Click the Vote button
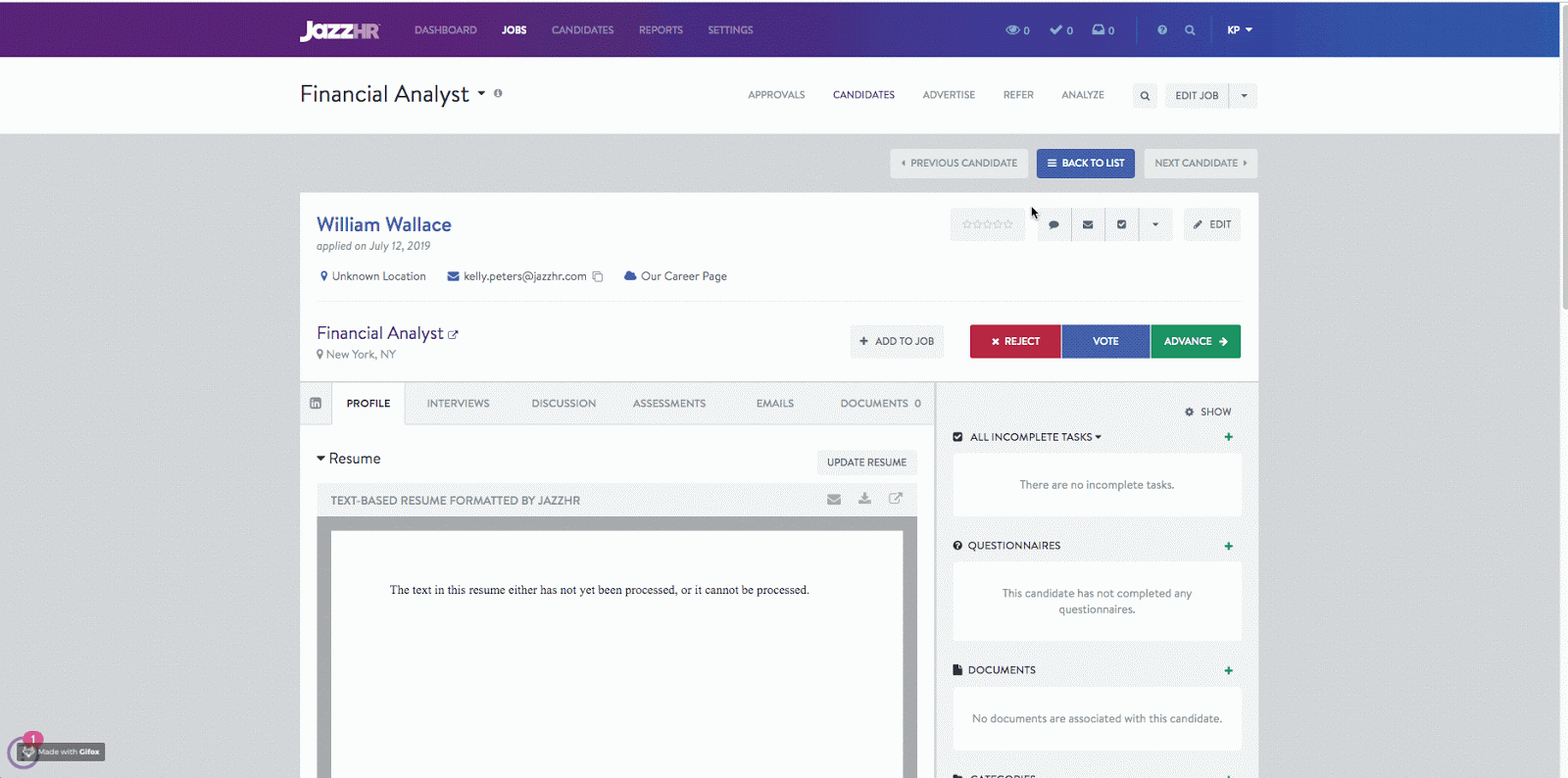This screenshot has width=1568, height=778. [x=1105, y=341]
